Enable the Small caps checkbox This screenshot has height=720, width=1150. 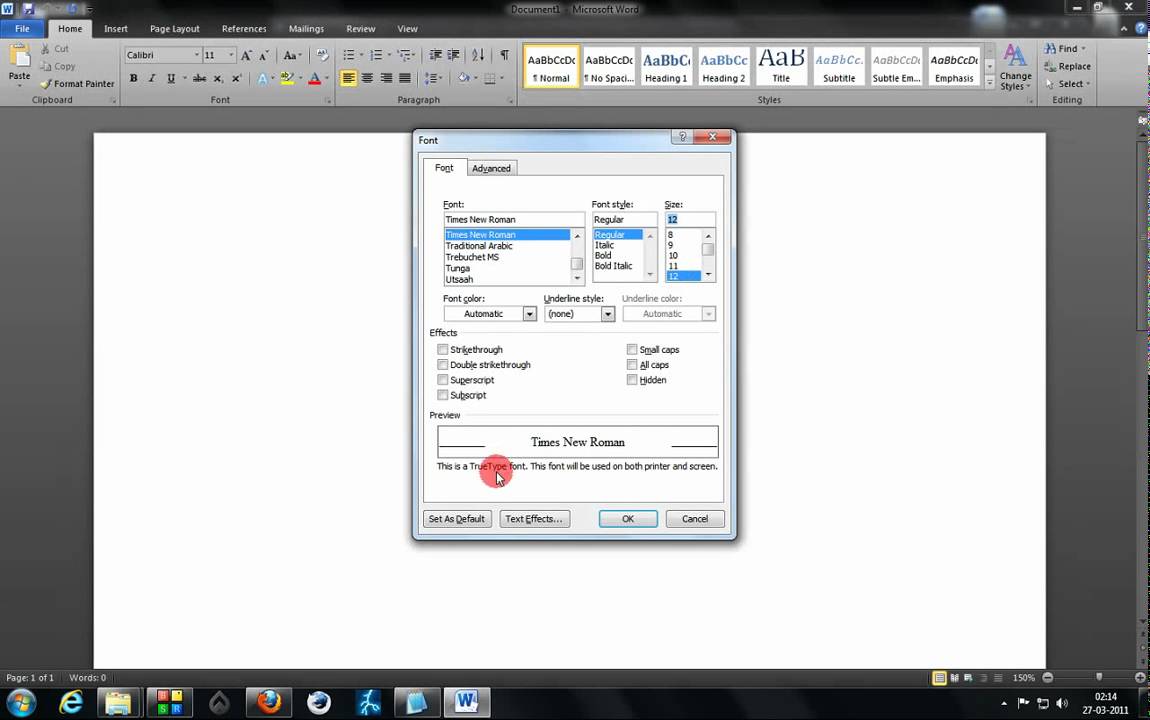(631, 350)
